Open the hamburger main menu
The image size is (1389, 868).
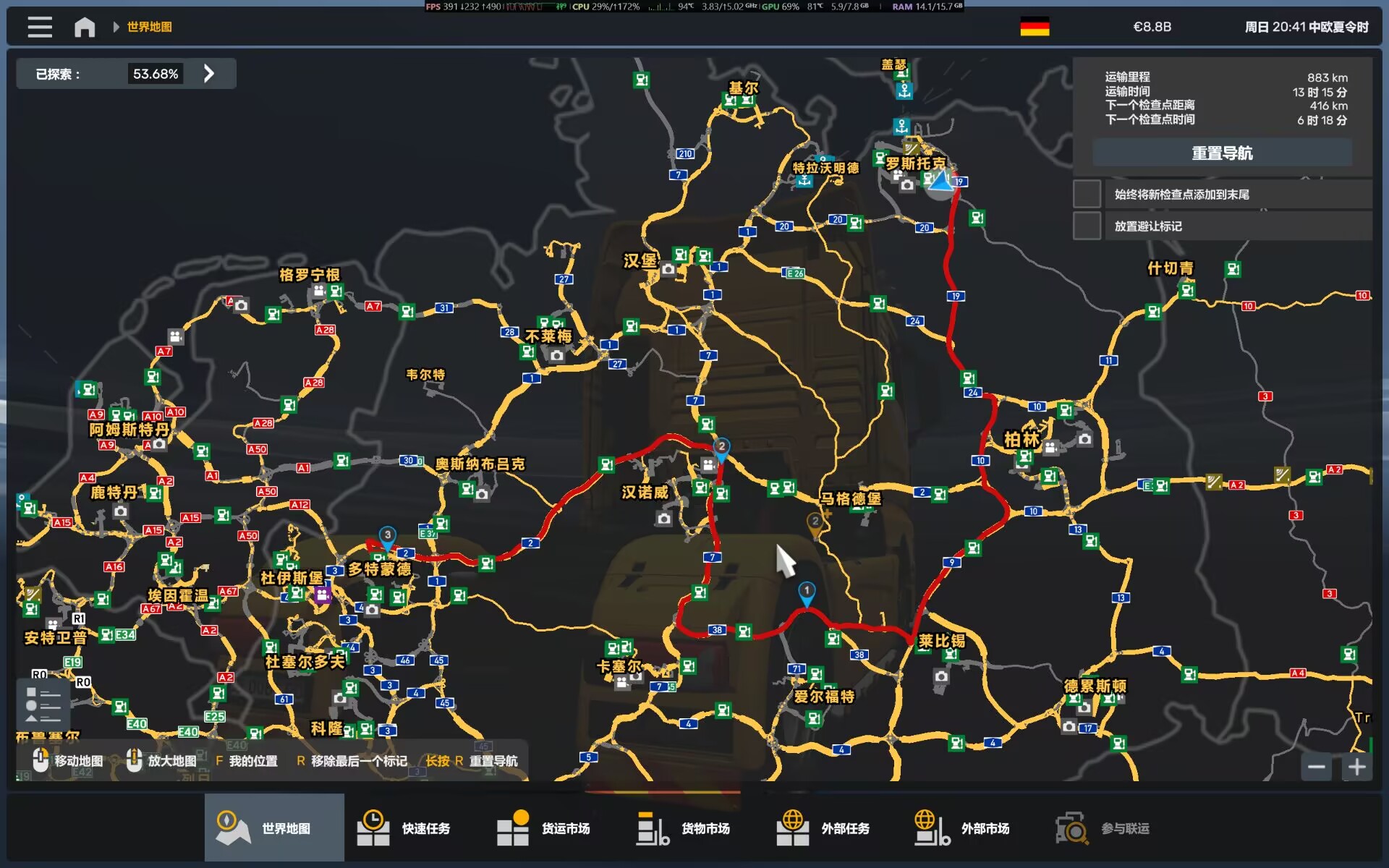pyautogui.click(x=40, y=27)
